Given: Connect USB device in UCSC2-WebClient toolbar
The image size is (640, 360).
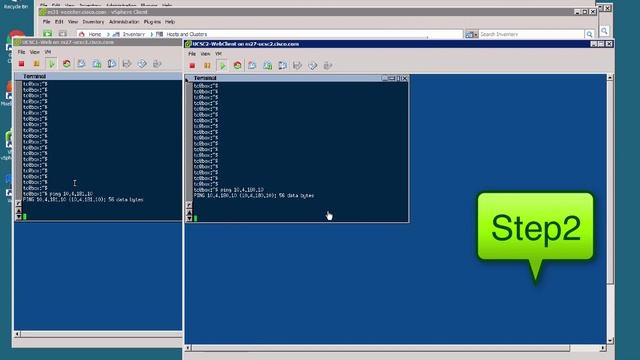Looking at the screenshot, I should tap(328, 65).
